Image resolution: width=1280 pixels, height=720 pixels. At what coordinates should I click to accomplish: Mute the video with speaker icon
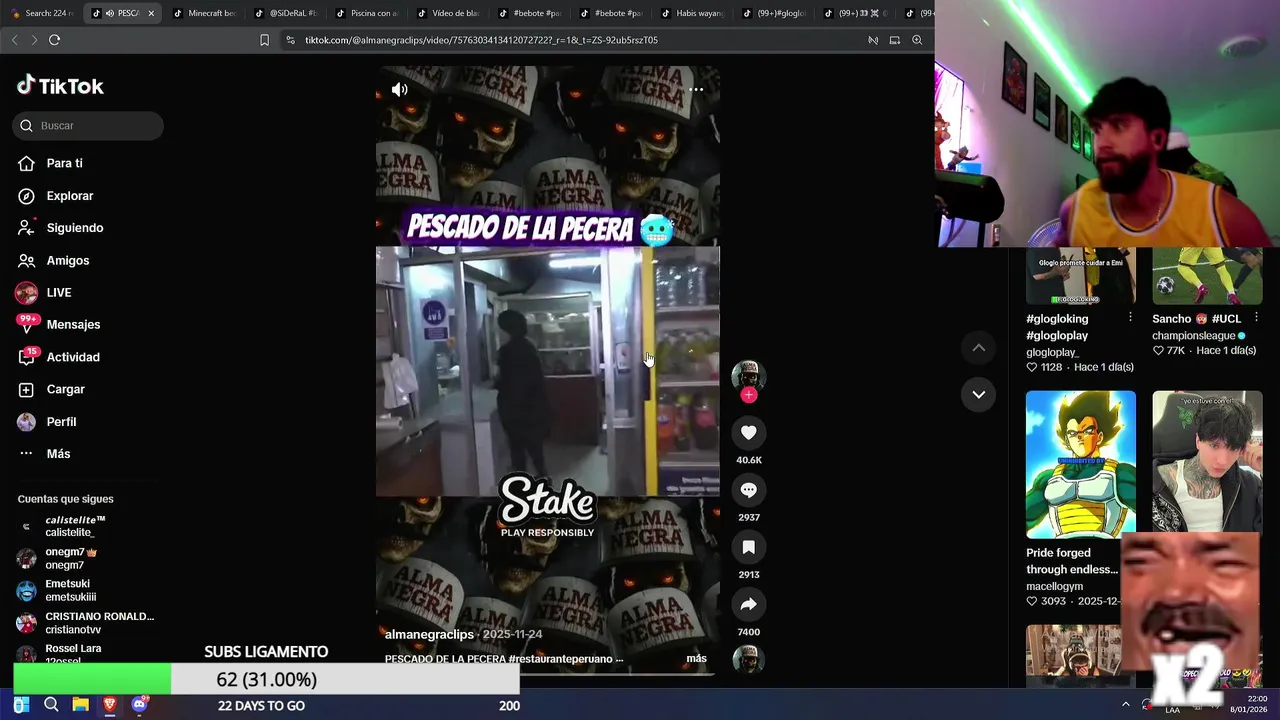pyautogui.click(x=399, y=89)
